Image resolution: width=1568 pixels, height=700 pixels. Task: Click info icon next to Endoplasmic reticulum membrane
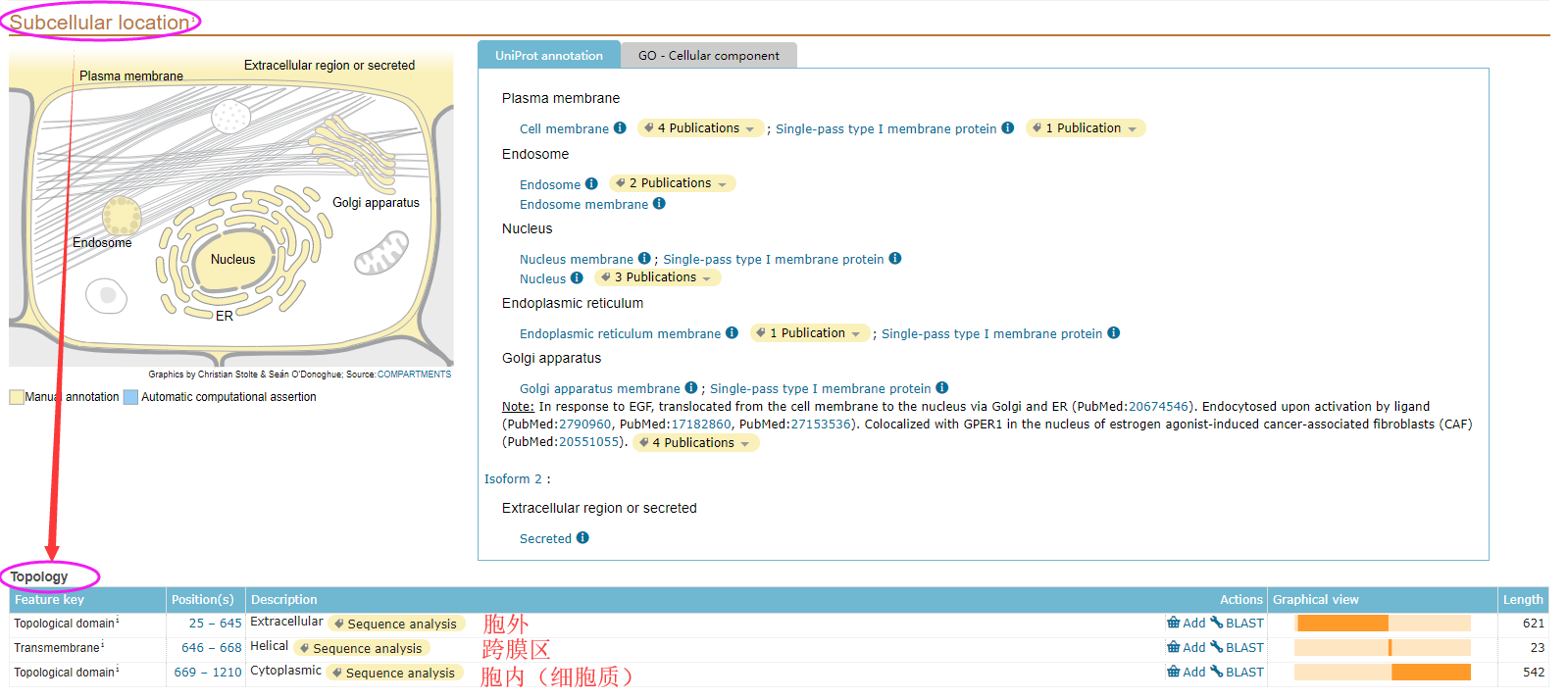[732, 333]
